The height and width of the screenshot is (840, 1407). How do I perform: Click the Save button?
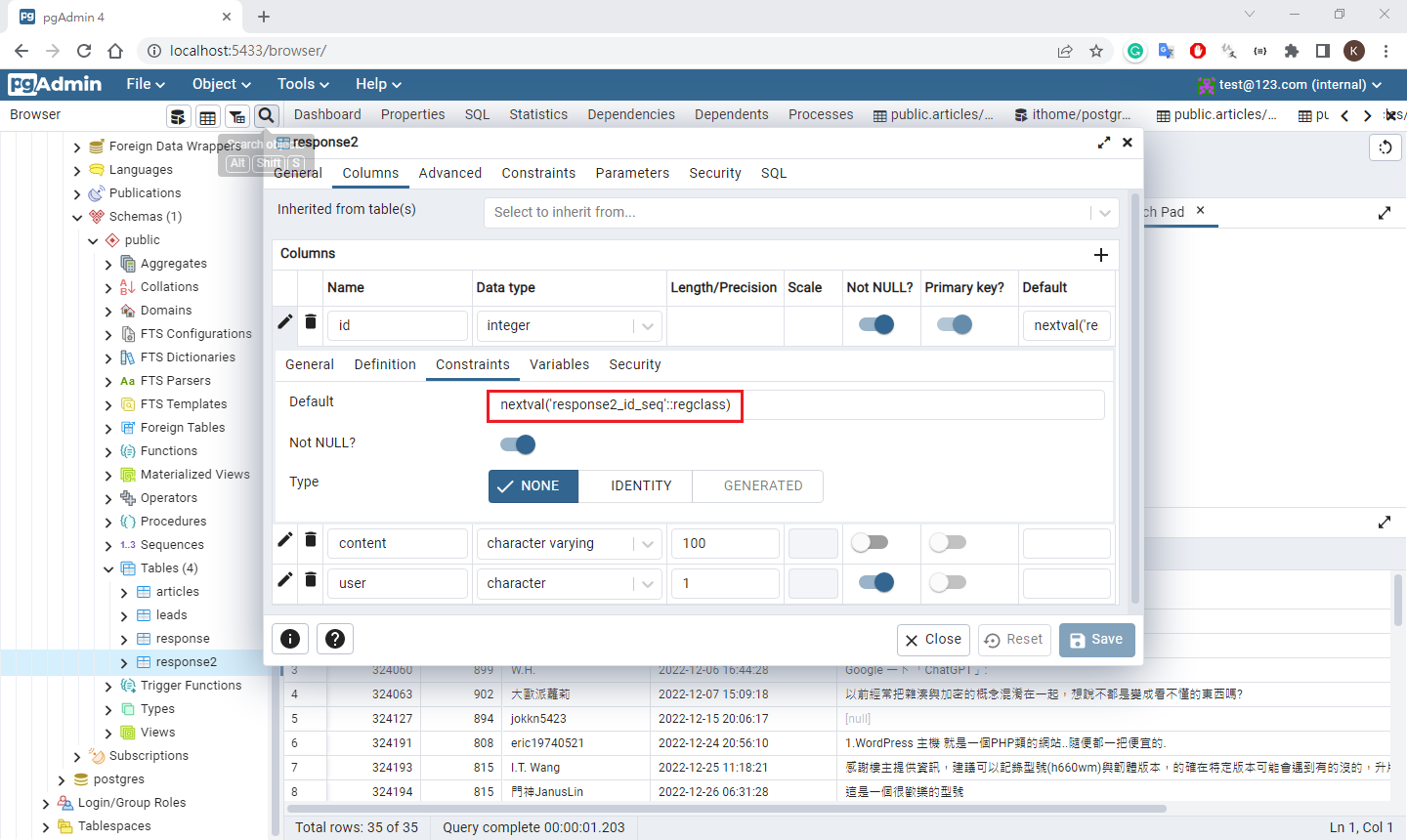pyautogui.click(x=1096, y=640)
